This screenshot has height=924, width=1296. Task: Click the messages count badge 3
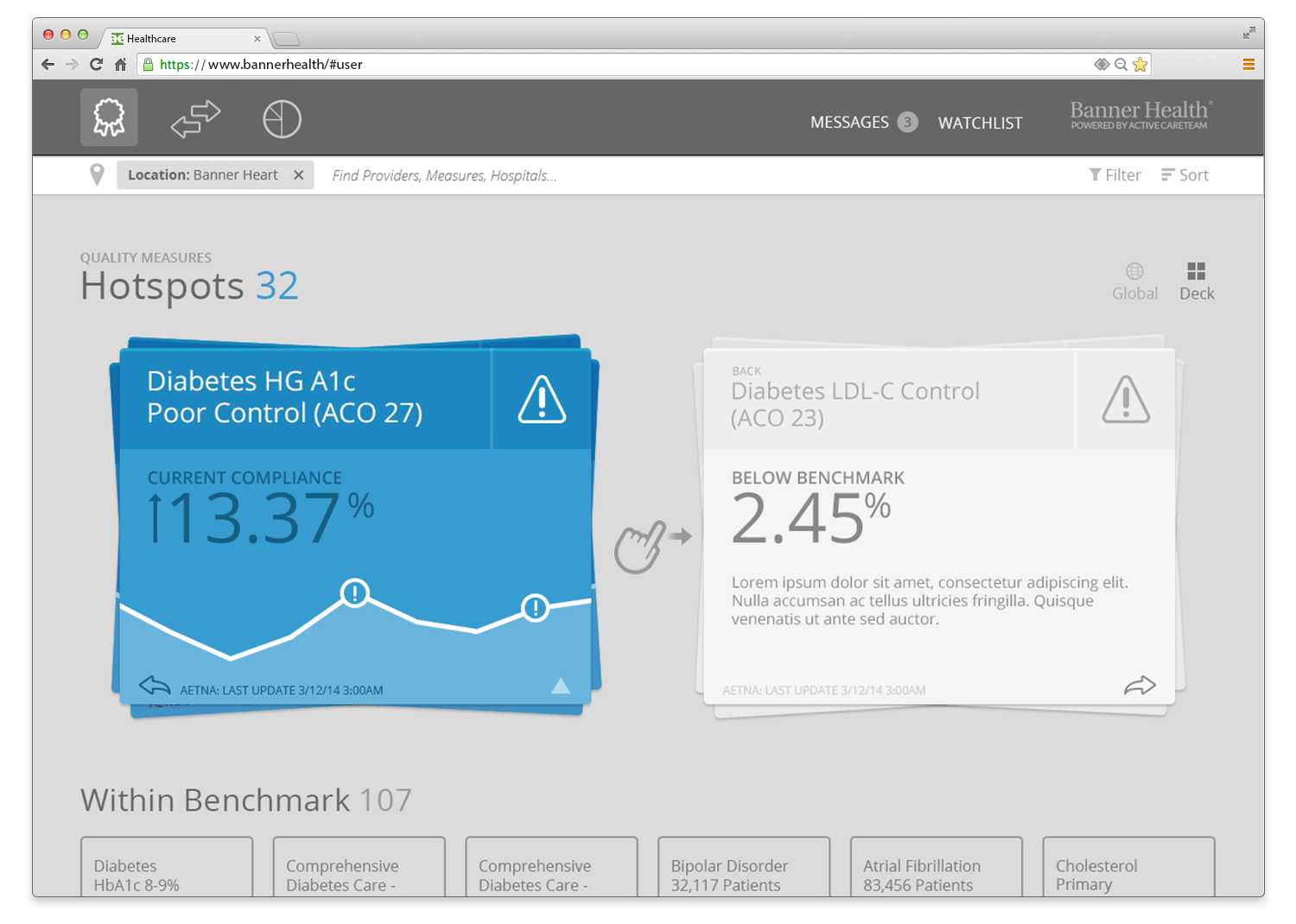click(907, 122)
